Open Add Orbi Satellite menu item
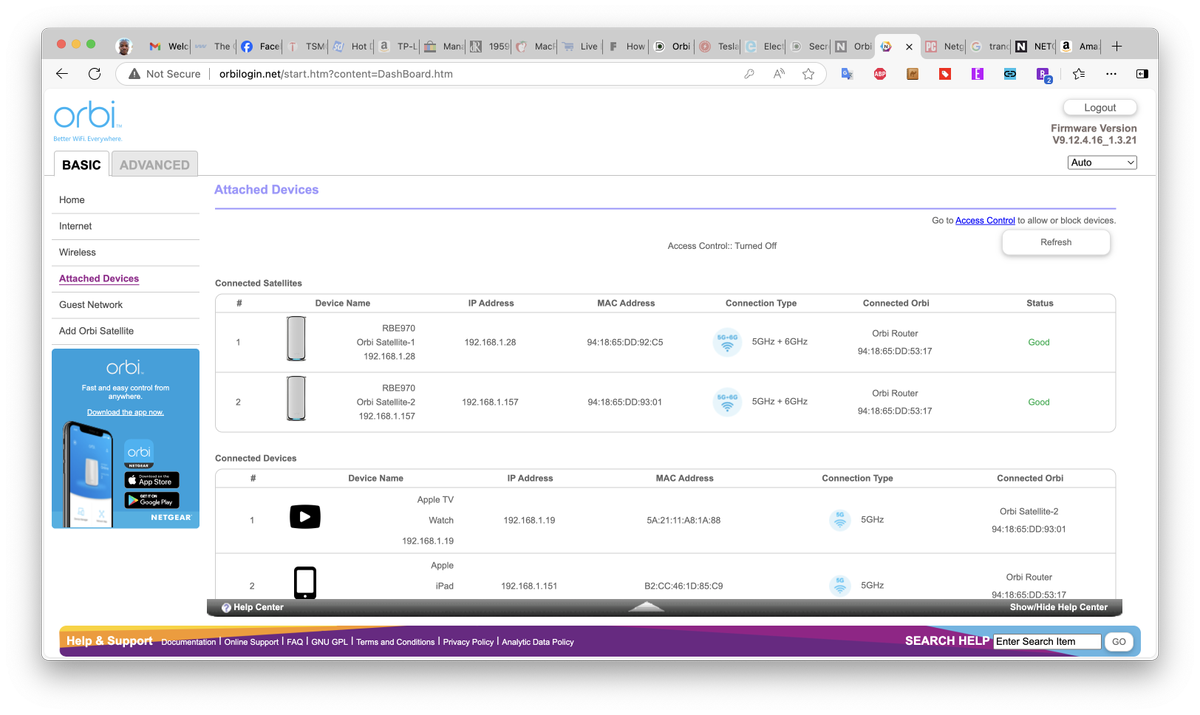The height and width of the screenshot is (715, 1200). point(96,331)
